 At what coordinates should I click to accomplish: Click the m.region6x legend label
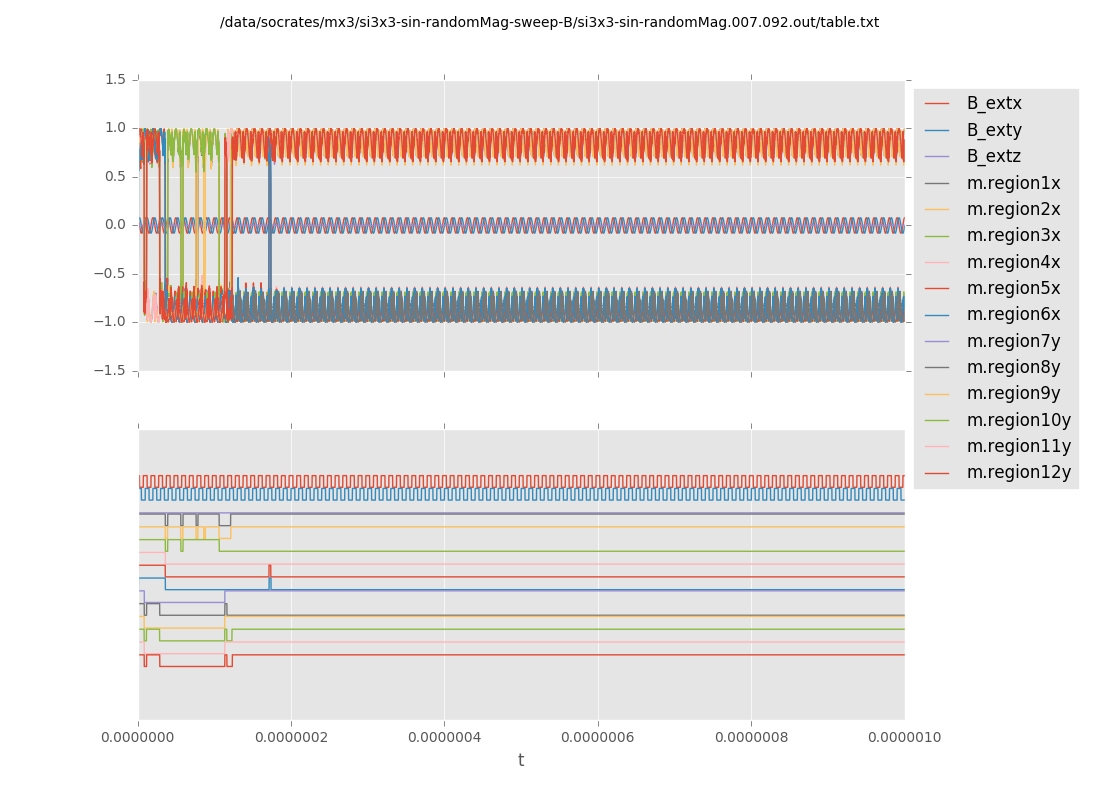click(1013, 314)
